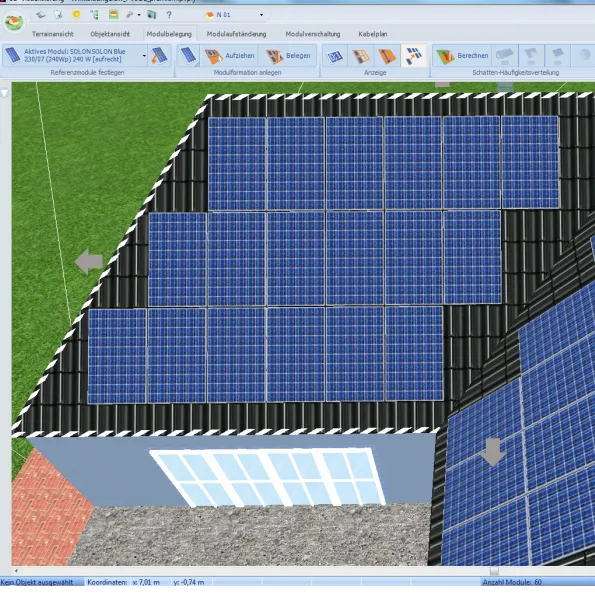Click the blue numbered-grid display icon
The image size is (595, 595).
click(335, 56)
